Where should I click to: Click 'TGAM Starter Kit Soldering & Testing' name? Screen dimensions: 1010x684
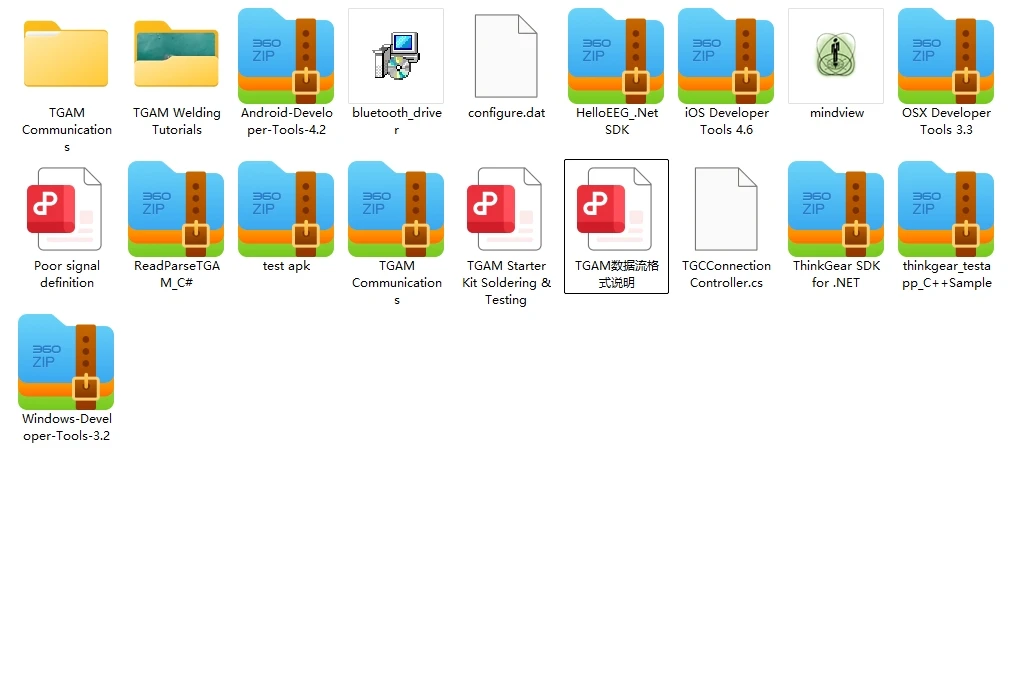506,283
